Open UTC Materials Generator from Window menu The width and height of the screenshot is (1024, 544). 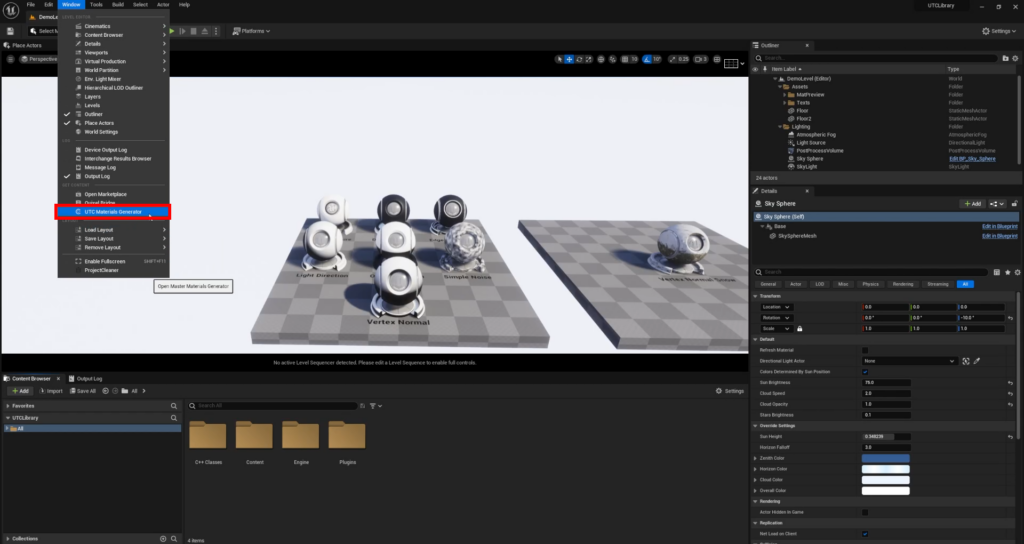pos(113,212)
